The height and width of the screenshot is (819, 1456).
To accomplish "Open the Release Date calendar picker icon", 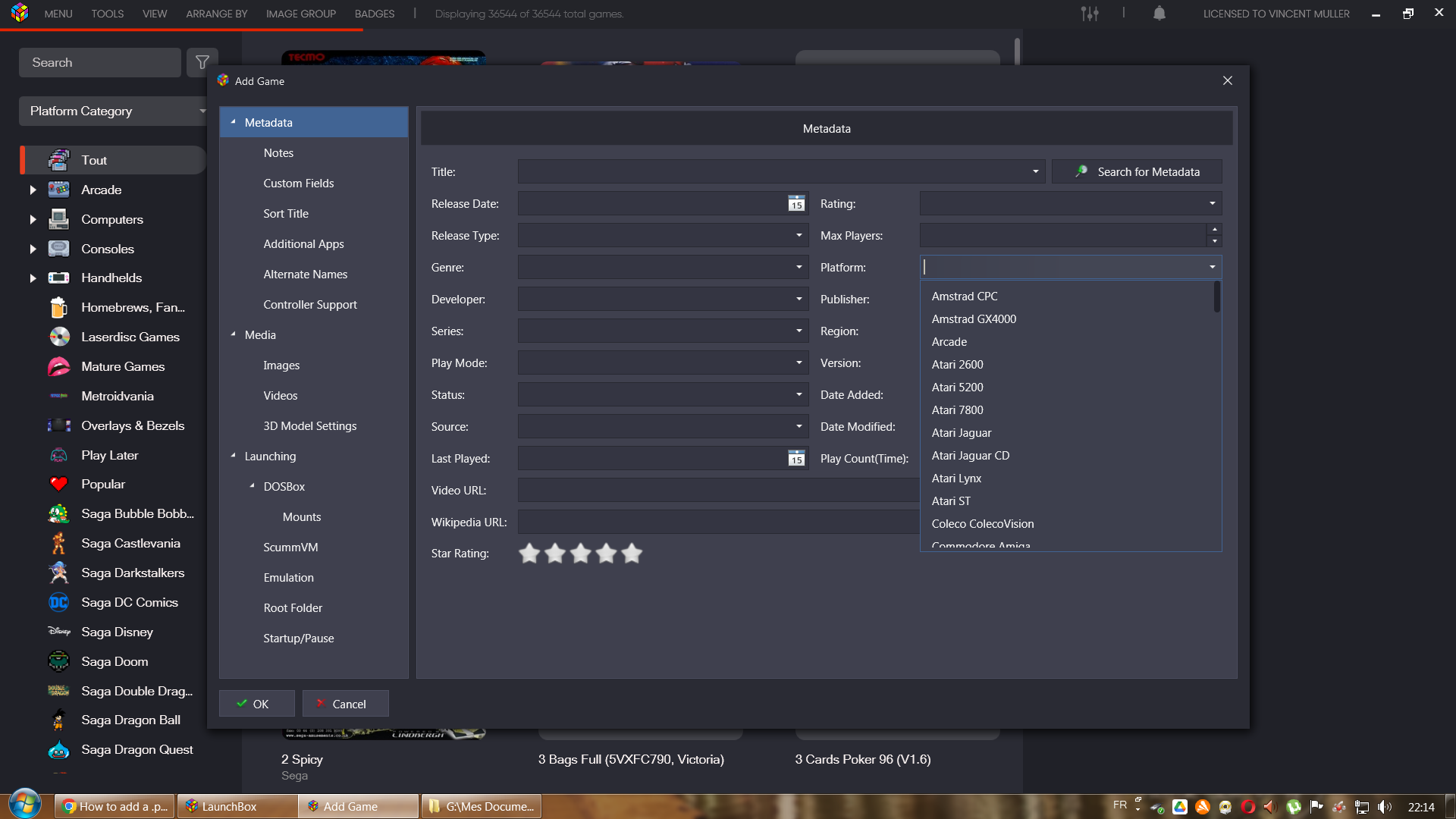I will (796, 203).
